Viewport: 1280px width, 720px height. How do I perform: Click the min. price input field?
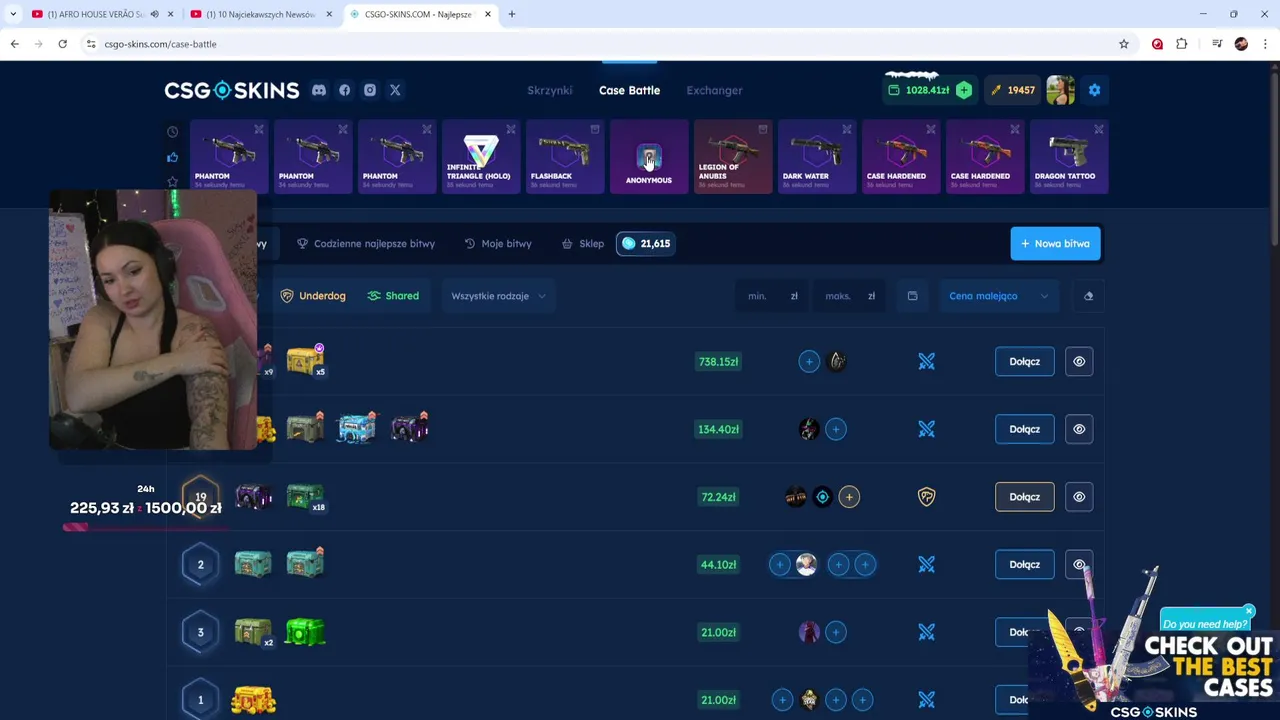(772, 296)
